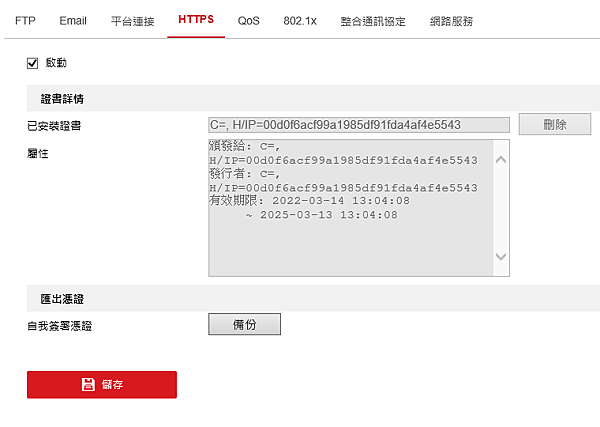The height and width of the screenshot is (427, 600).
Task: Click the ~ 2025-03-13 13:04:08 expiry text
Action: 321,215
